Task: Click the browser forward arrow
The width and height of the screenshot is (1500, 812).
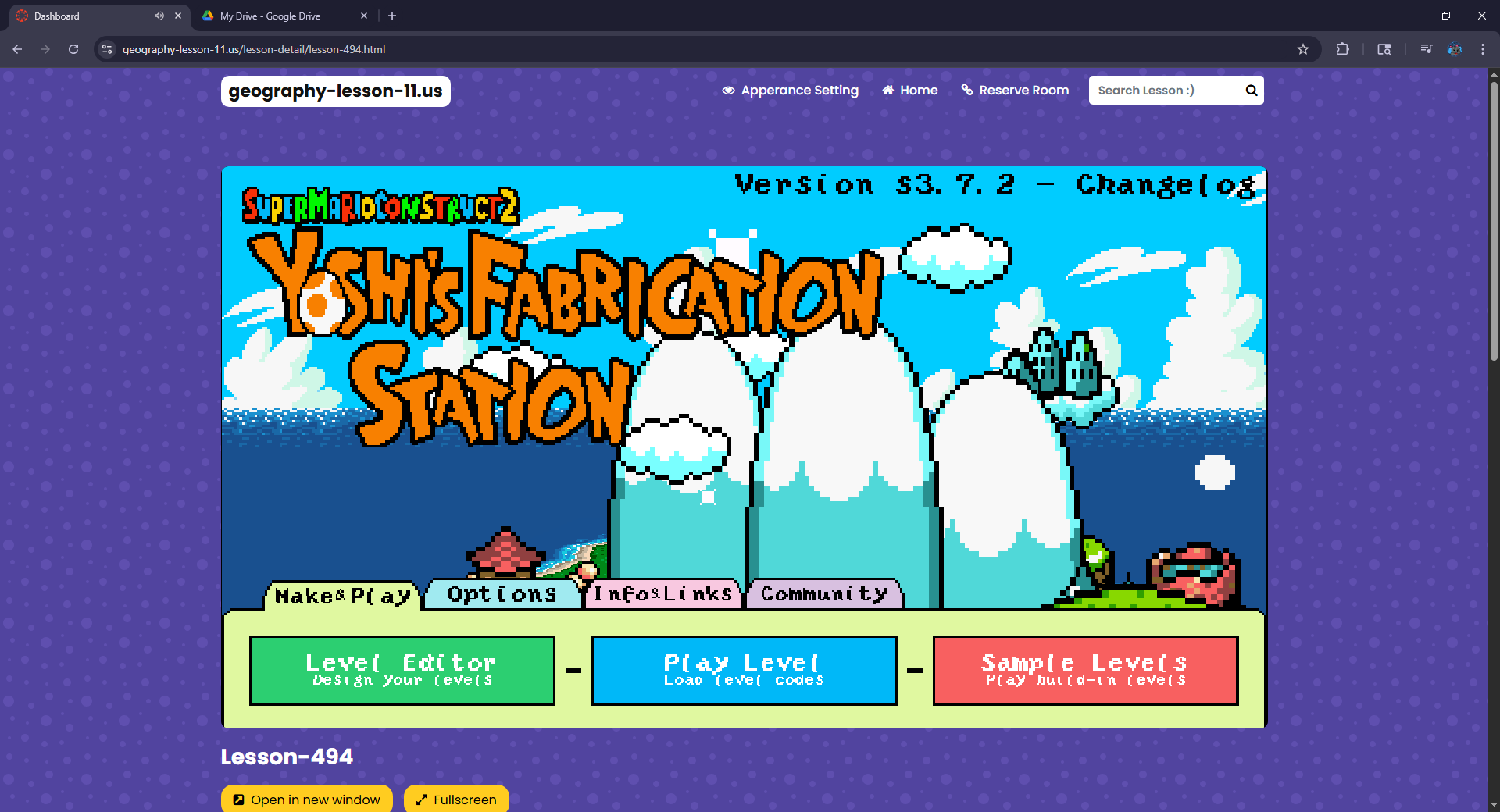Action: (x=45, y=49)
